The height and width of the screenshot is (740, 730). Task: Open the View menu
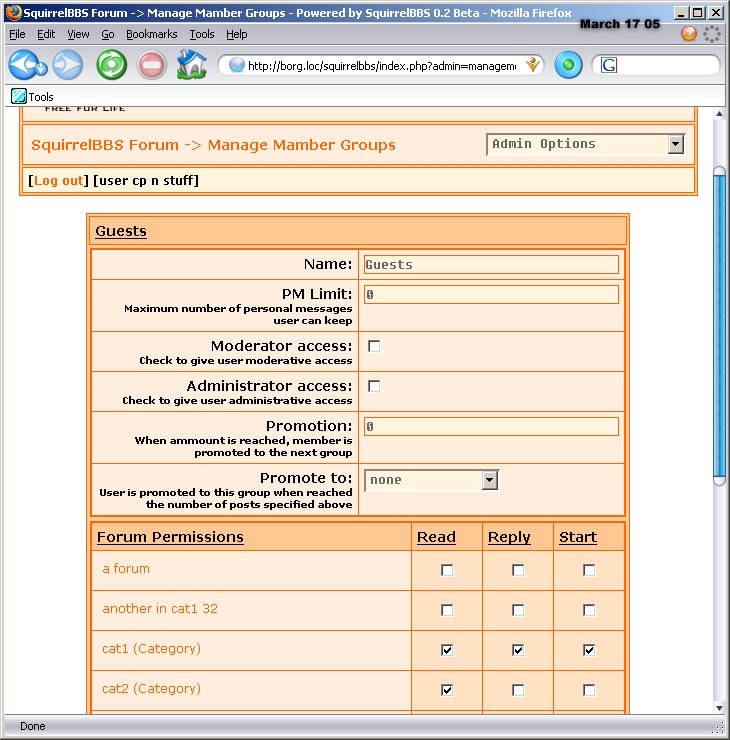[78, 34]
